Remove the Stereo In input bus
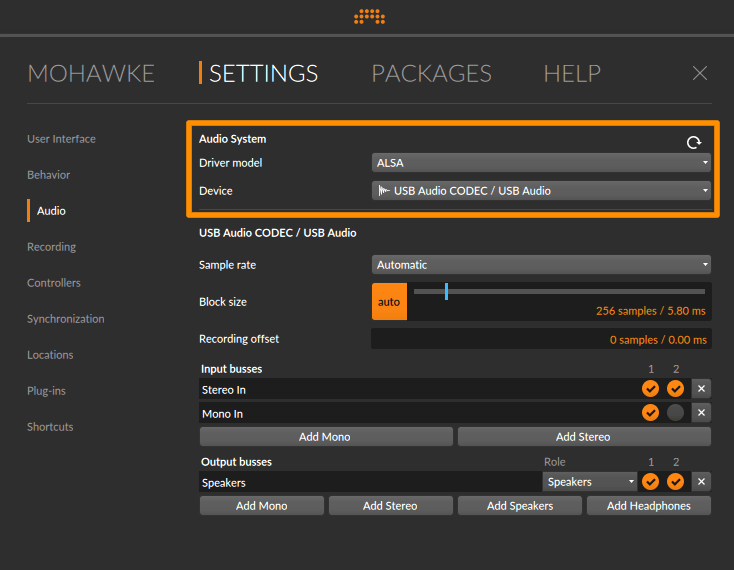 [x=701, y=389]
